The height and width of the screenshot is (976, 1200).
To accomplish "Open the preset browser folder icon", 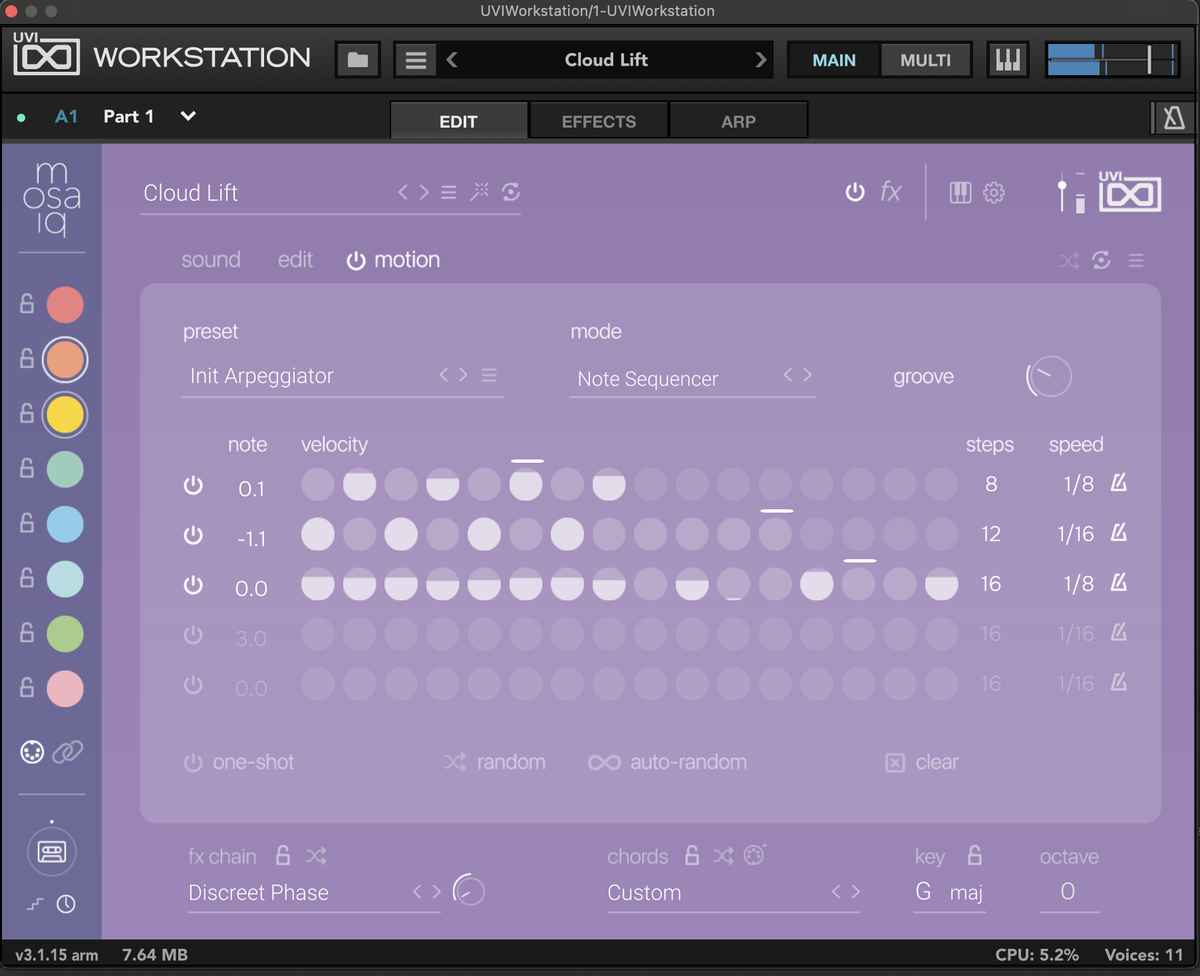I will click(x=357, y=60).
